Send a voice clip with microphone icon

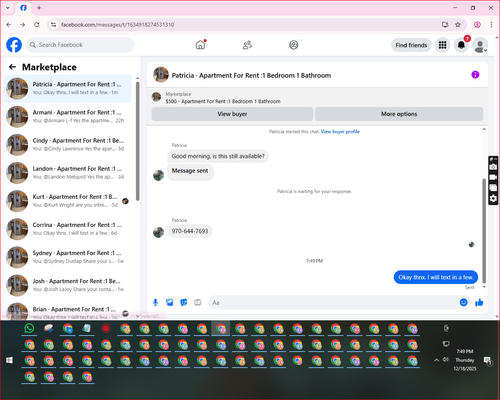point(155,302)
